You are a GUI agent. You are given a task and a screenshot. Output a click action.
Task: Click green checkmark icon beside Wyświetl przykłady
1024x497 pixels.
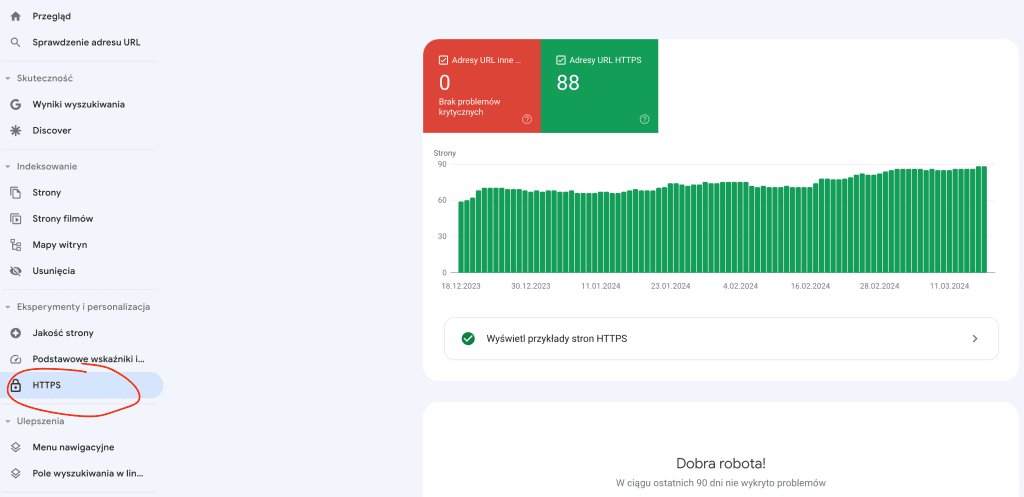(x=468, y=338)
